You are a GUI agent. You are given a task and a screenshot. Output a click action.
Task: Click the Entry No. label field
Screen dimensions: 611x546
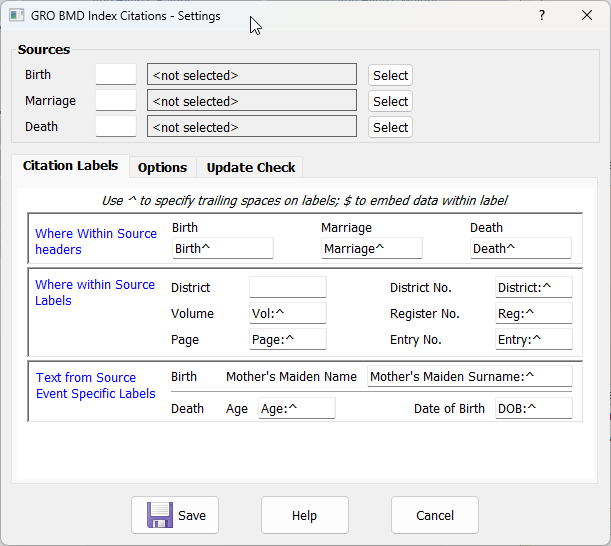(x=533, y=339)
